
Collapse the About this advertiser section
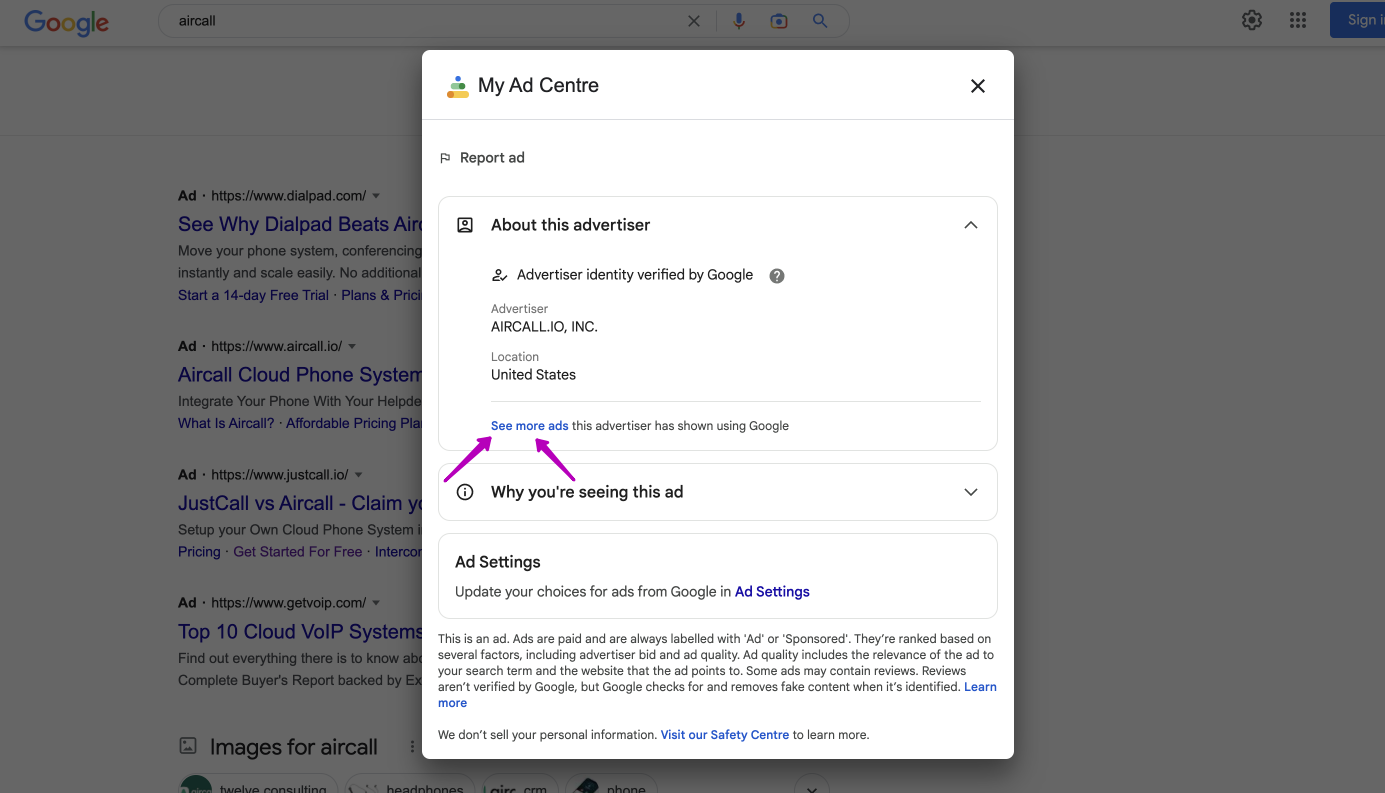970,225
